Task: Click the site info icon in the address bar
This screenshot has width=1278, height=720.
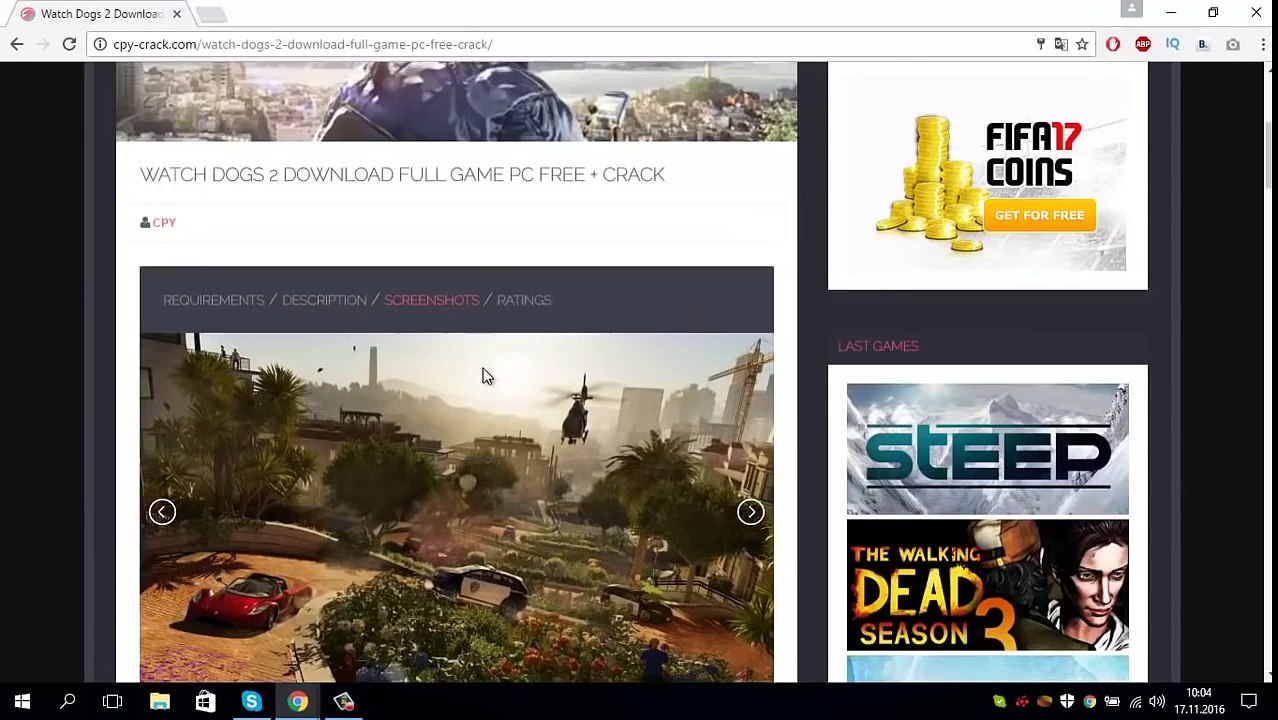Action: click(x=101, y=44)
